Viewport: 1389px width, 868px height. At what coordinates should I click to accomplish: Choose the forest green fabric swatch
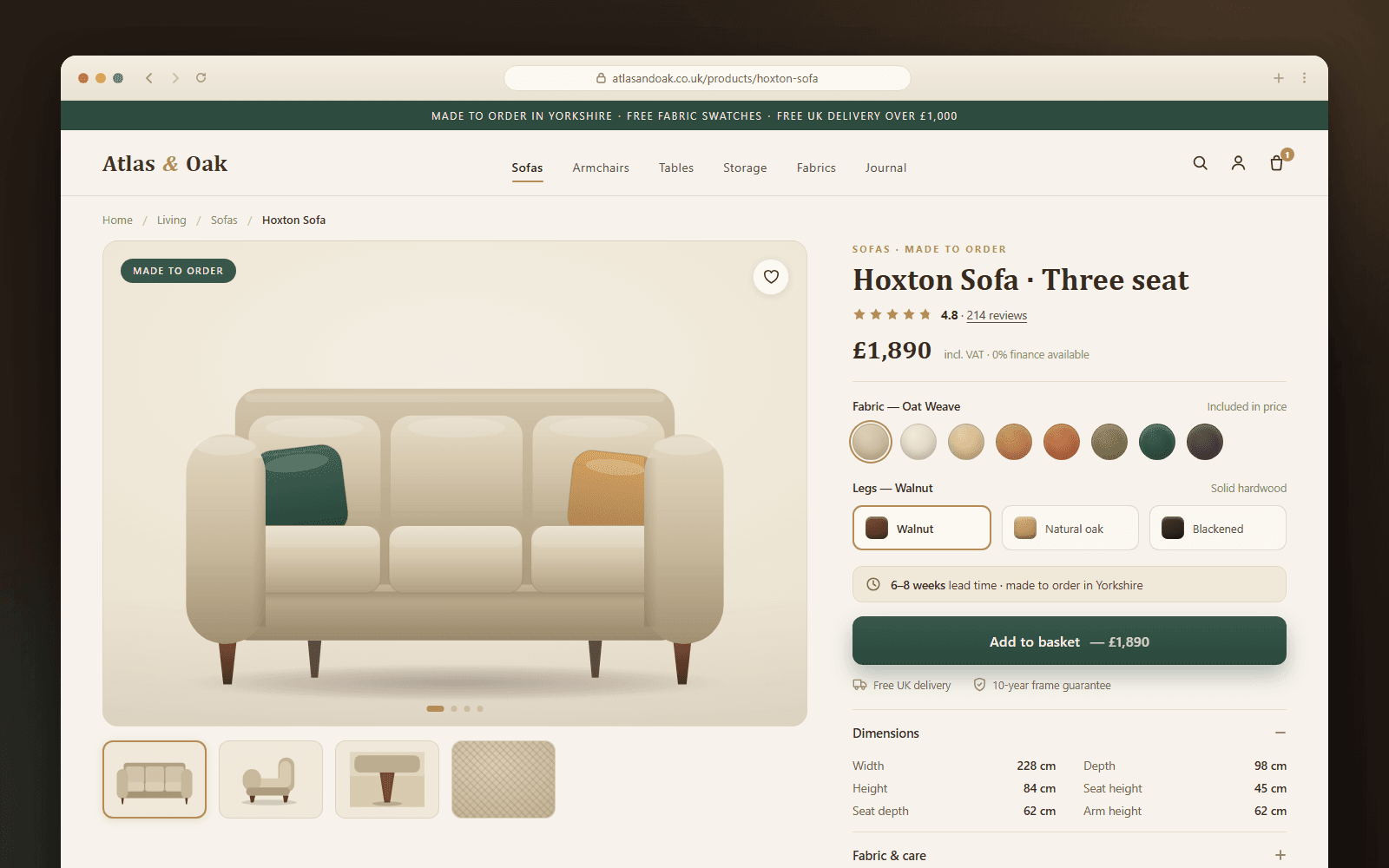tap(1157, 442)
